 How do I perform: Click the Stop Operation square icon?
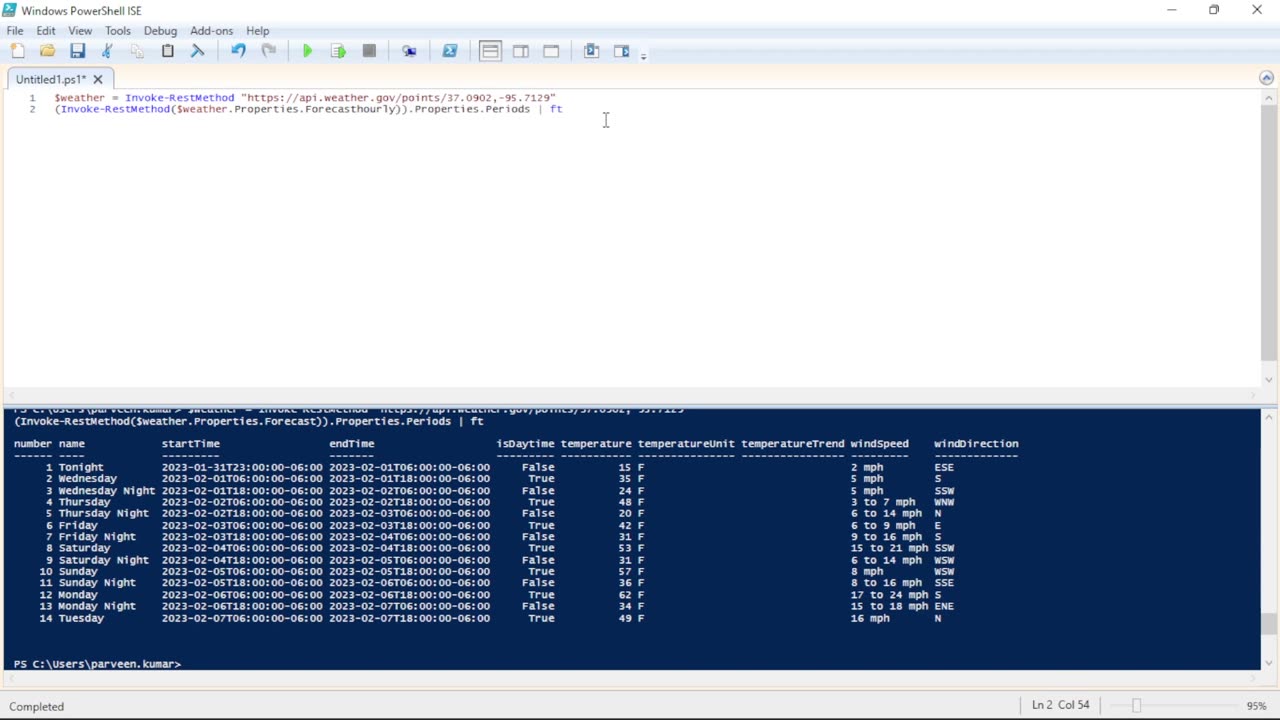369,51
